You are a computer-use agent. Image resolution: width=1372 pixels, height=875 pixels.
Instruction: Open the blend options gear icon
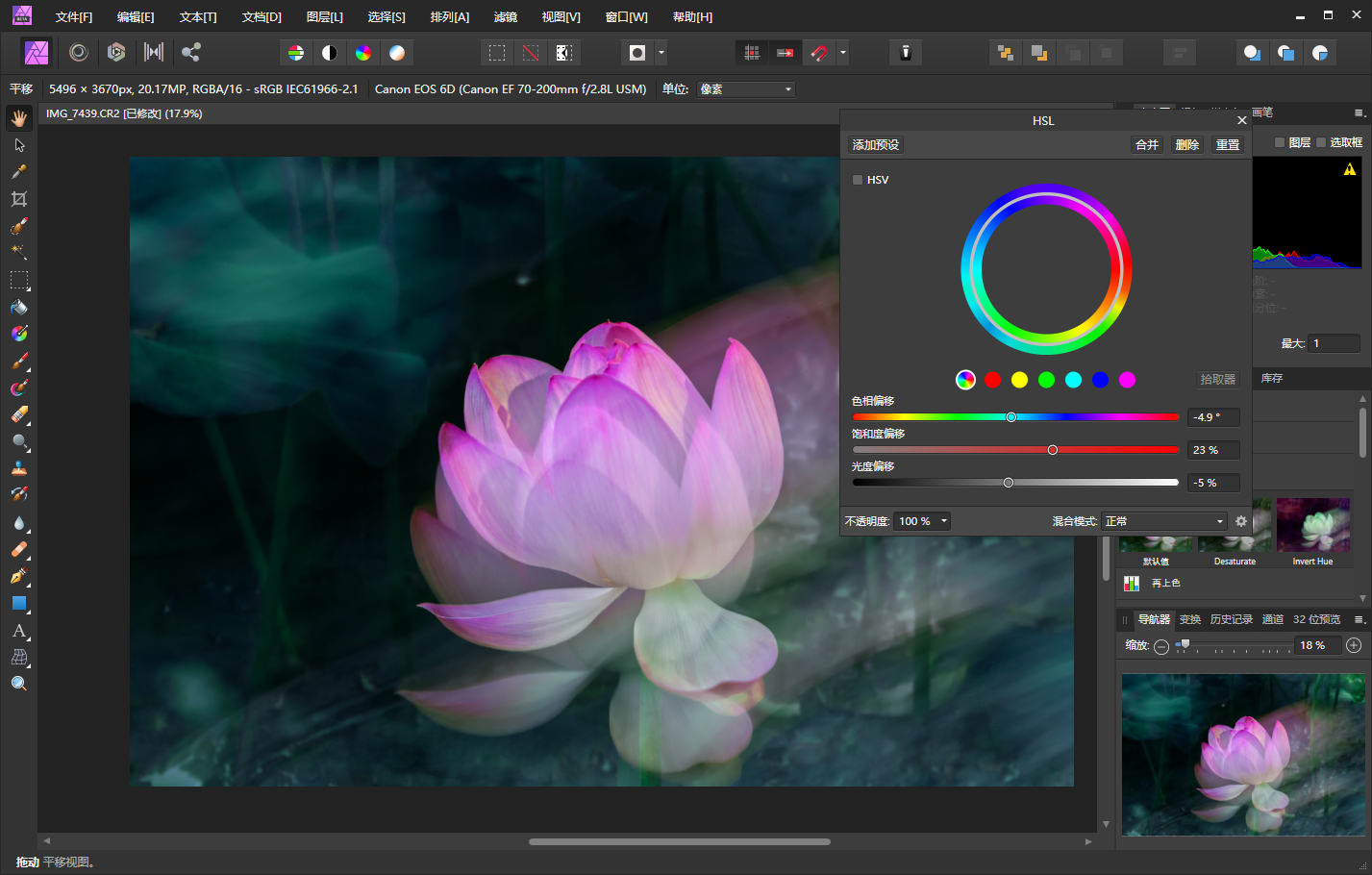tap(1241, 521)
